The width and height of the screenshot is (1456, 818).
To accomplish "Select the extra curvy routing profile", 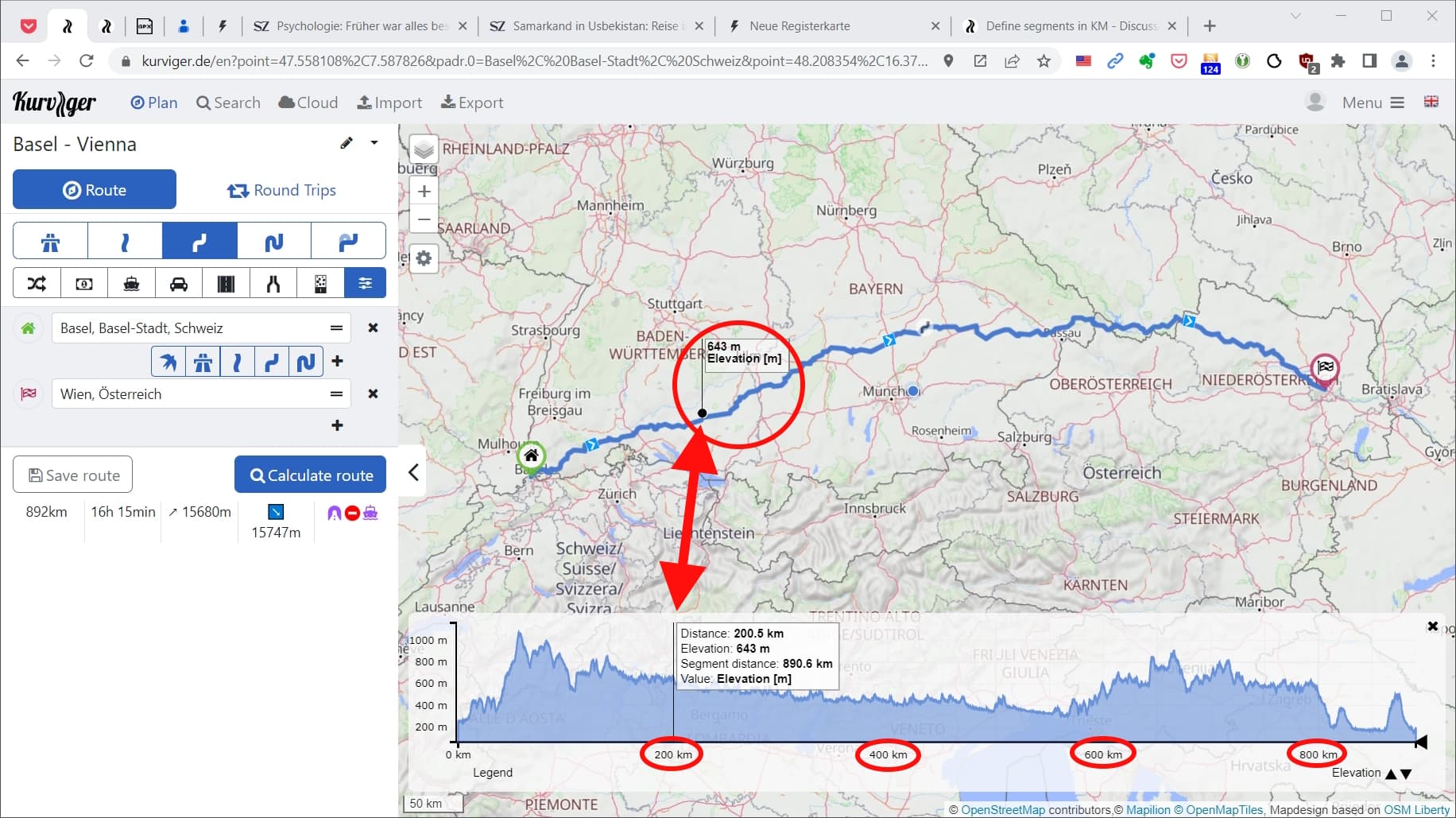I will 274,242.
